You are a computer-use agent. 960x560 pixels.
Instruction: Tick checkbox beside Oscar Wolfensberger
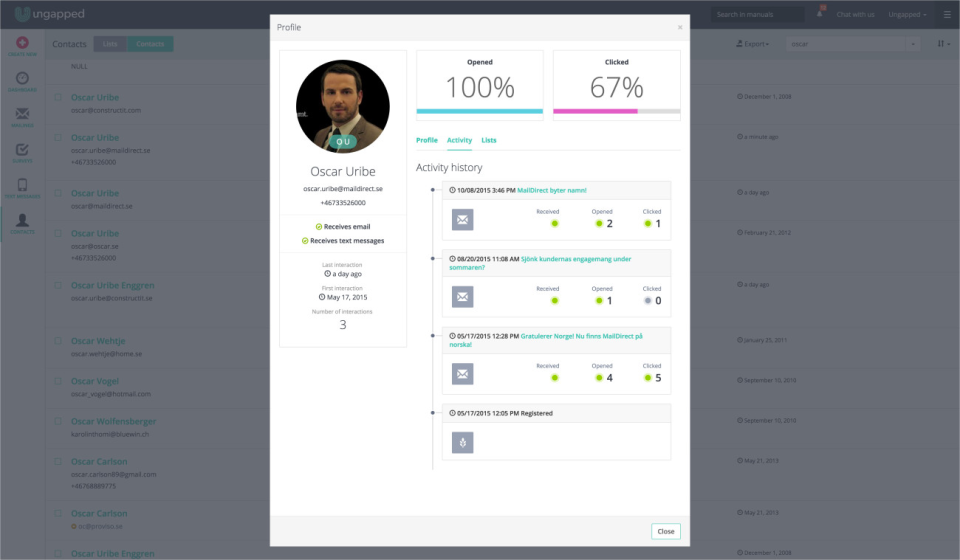pos(58,421)
